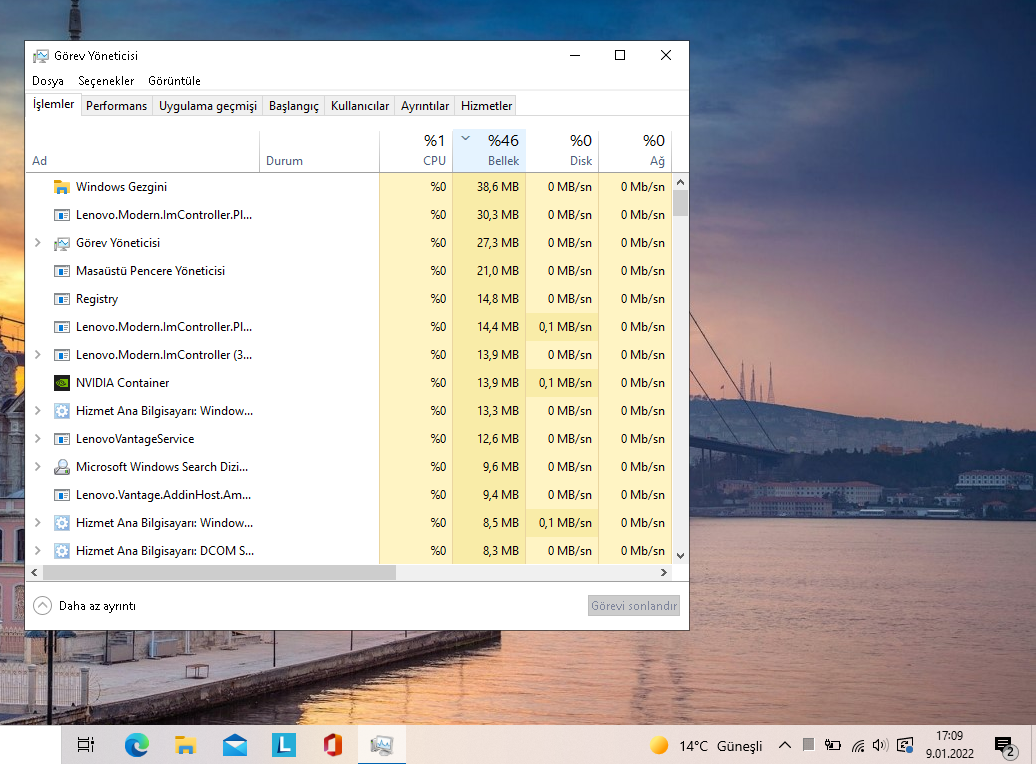Switch to the Kullanıcılar tab
The image size is (1036, 764).
pyautogui.click(x=359, y=106)
